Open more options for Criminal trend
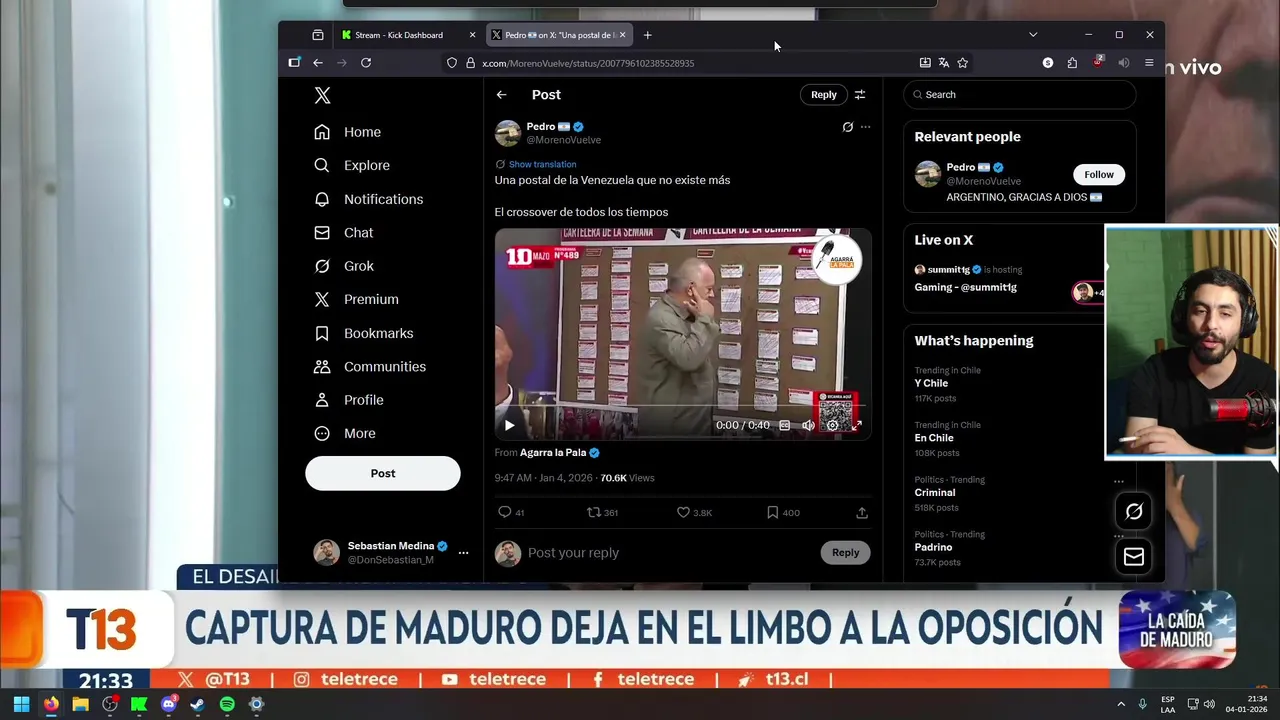The height and width of the screenshot is (720, 1280). coord(1119,481)
